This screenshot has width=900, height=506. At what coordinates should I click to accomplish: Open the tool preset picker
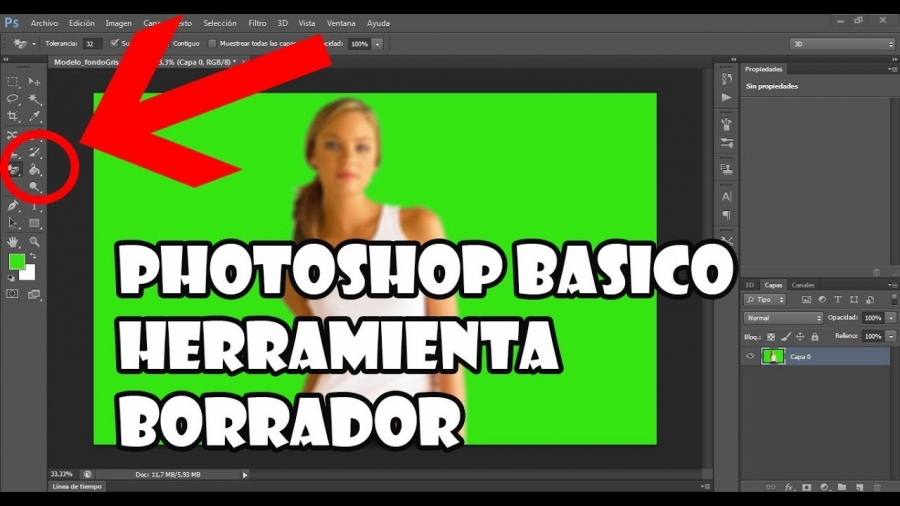pos(24,44)
